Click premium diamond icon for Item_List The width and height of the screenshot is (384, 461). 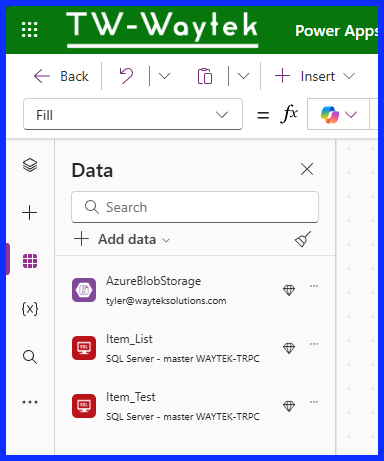tap(289, 348)
